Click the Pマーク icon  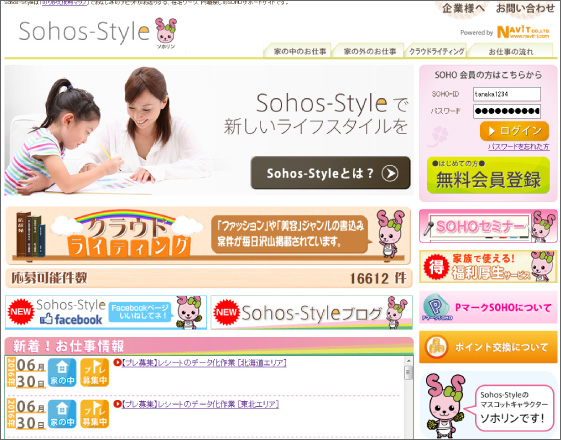click(x=436, y=308)
